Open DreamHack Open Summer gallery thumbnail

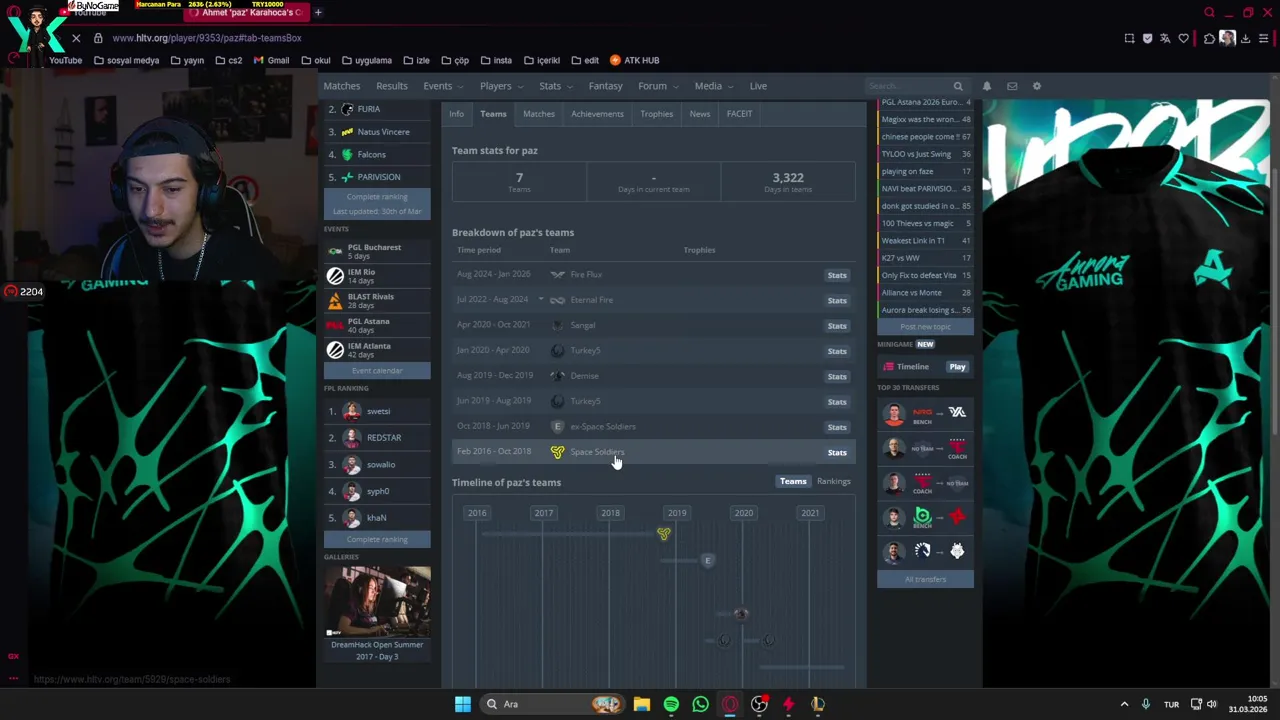(x=377, y=601)
